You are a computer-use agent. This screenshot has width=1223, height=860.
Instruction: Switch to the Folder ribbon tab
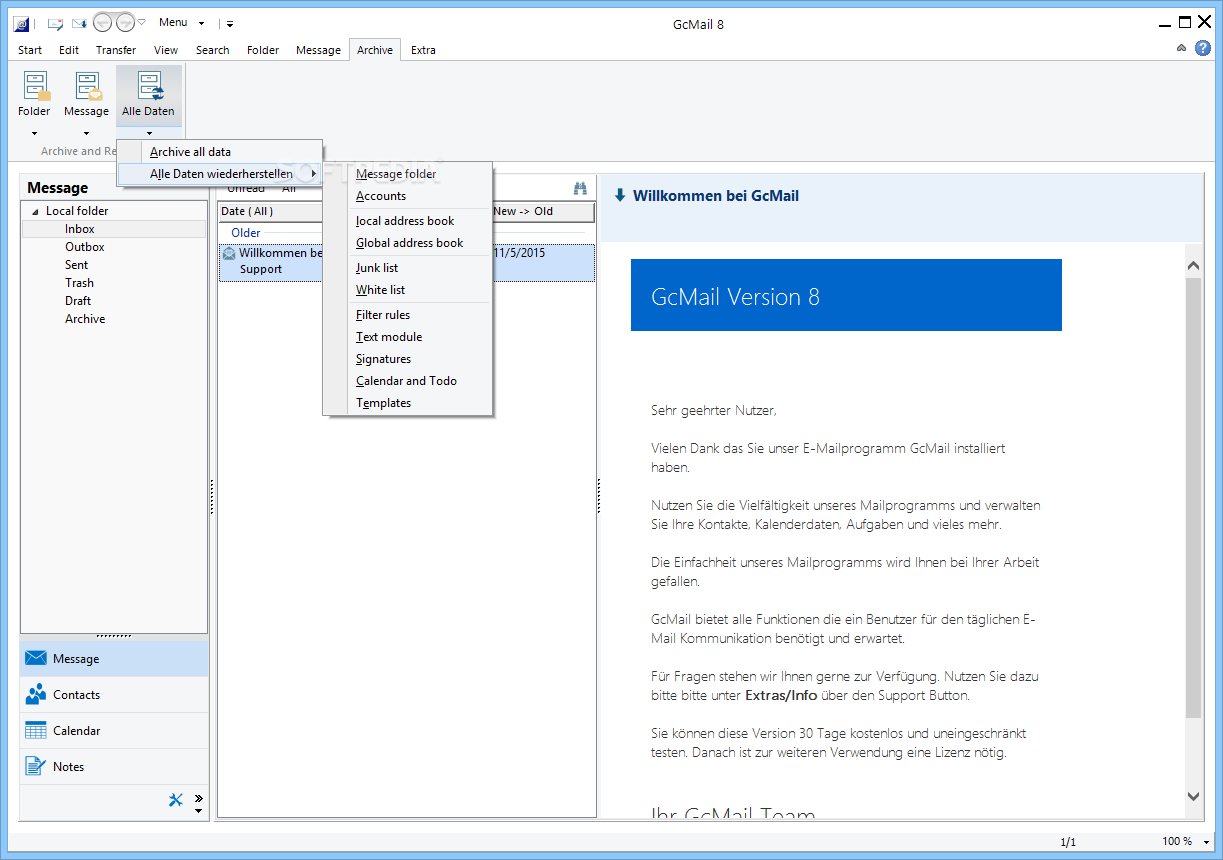pyautogui.click(x=263, y=50)
